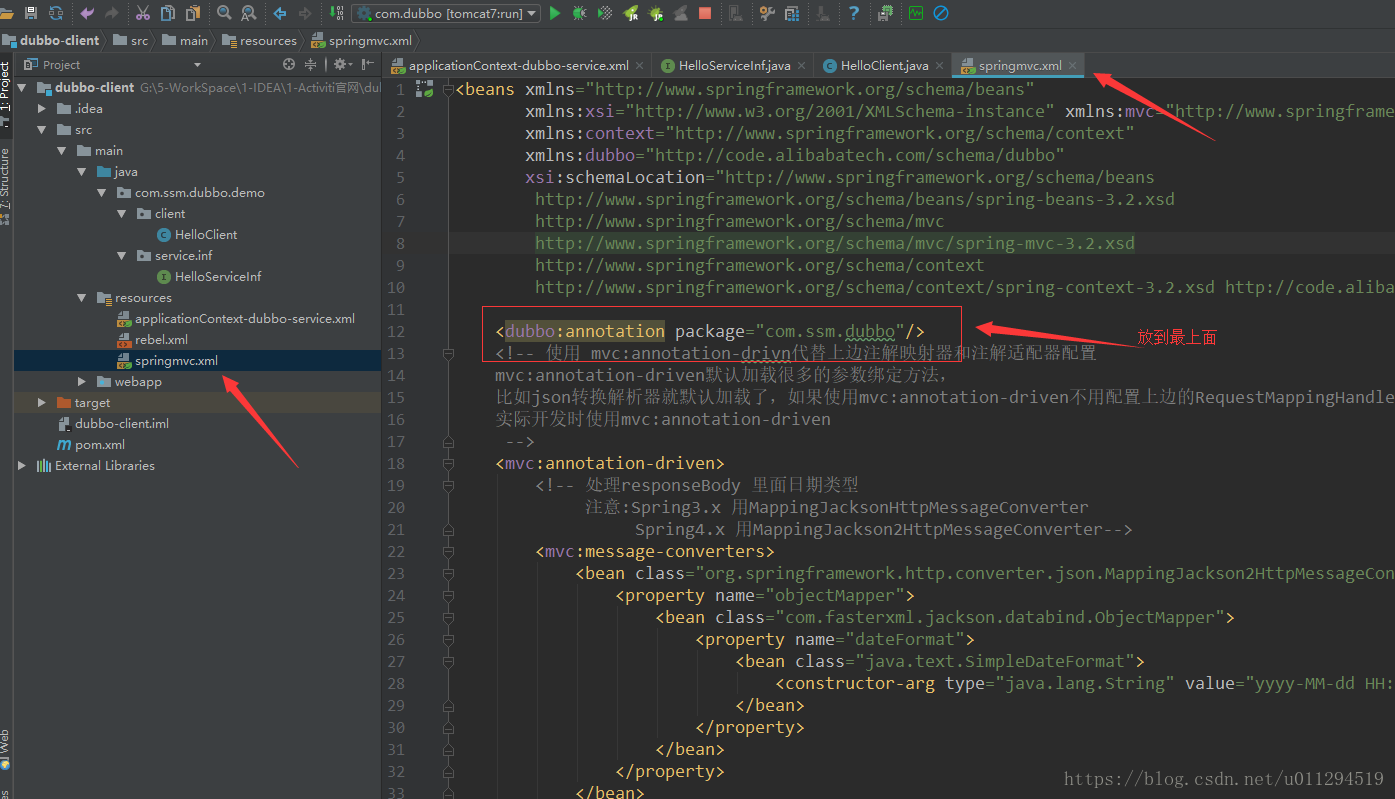This screenshot has height=799, width=1395.
Task: Expand the .idea folder
Action: pyautogui.click(x=42, y=108)
